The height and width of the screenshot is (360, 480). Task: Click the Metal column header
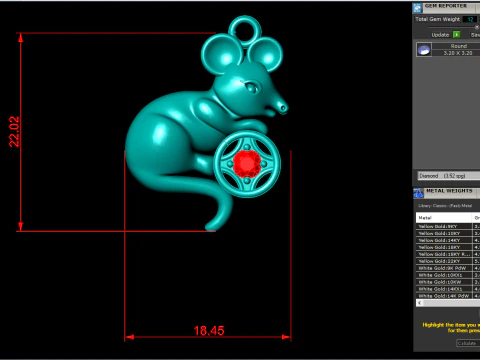click(x=444, y=218)
